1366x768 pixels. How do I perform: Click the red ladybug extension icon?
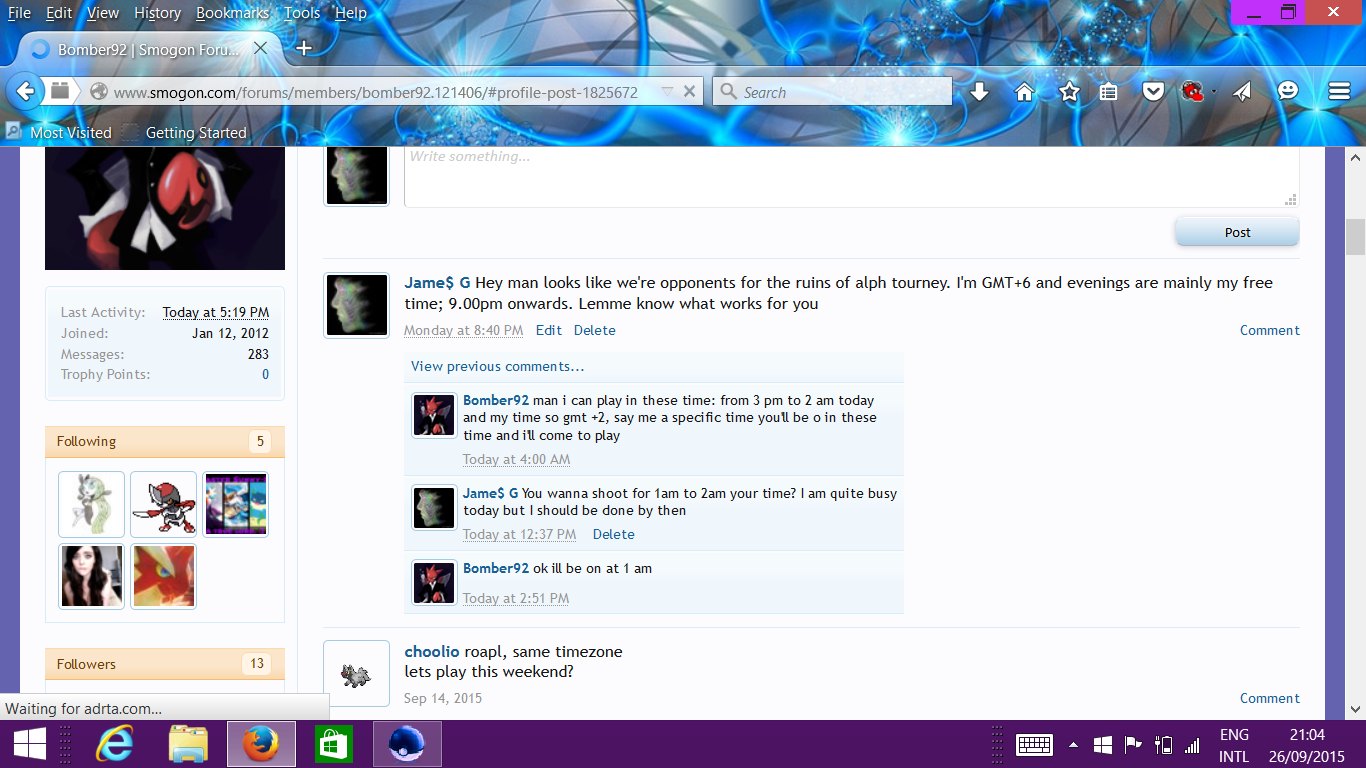tap(1192, 92)
